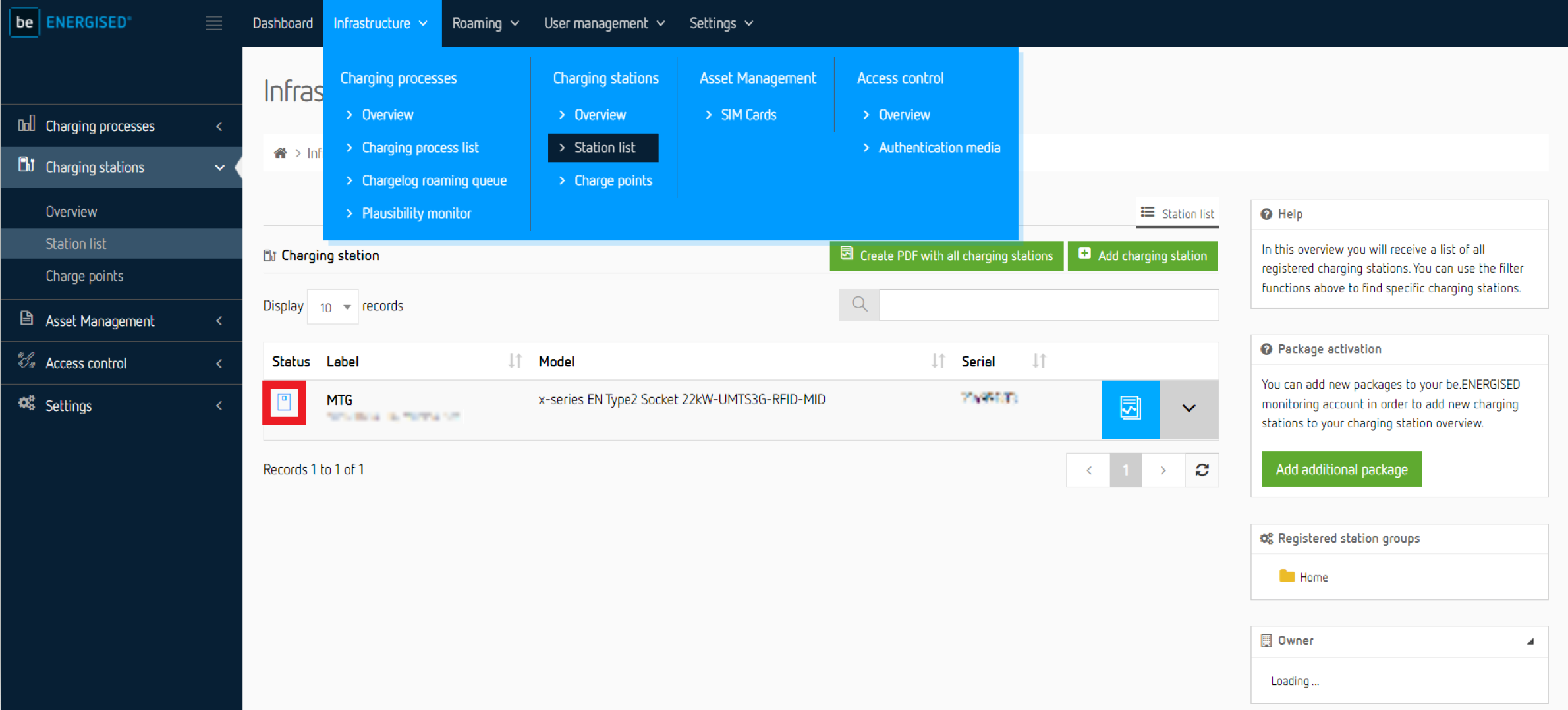Open Authentication media from the menu
Screen dimensions: 1568x710
point(939,148)
